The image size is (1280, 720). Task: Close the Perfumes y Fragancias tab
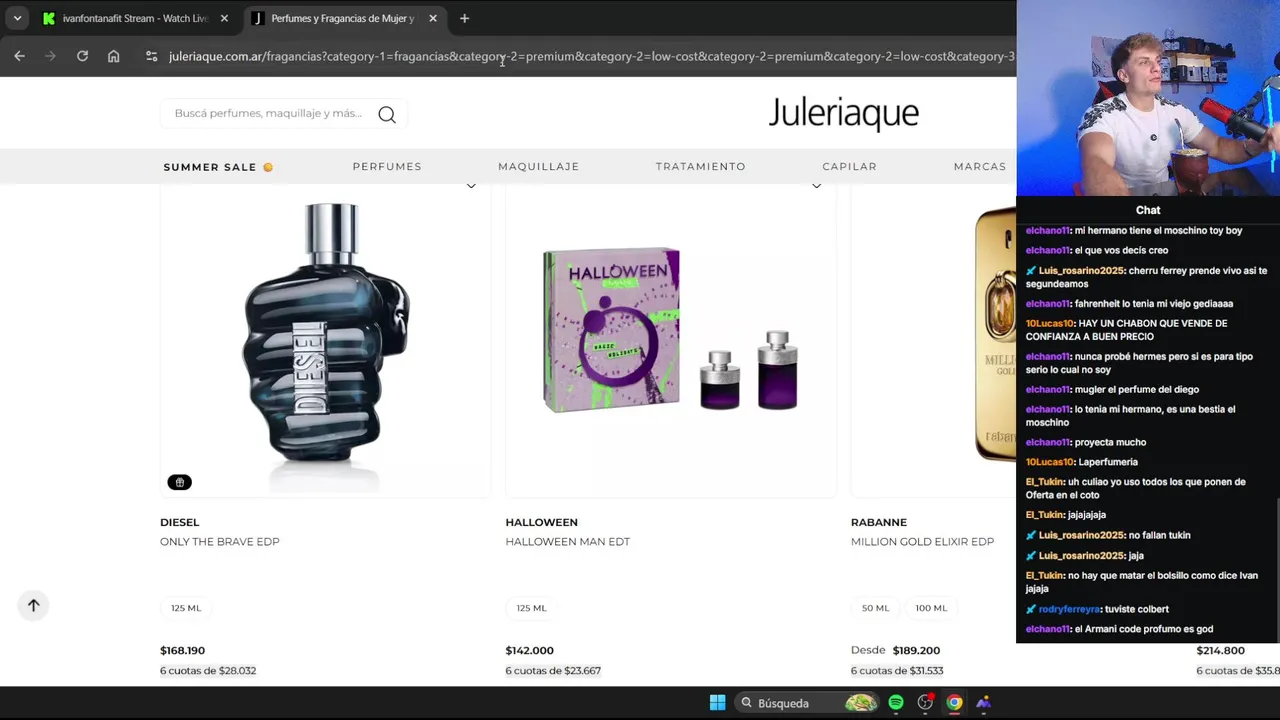tap(433, 18)
